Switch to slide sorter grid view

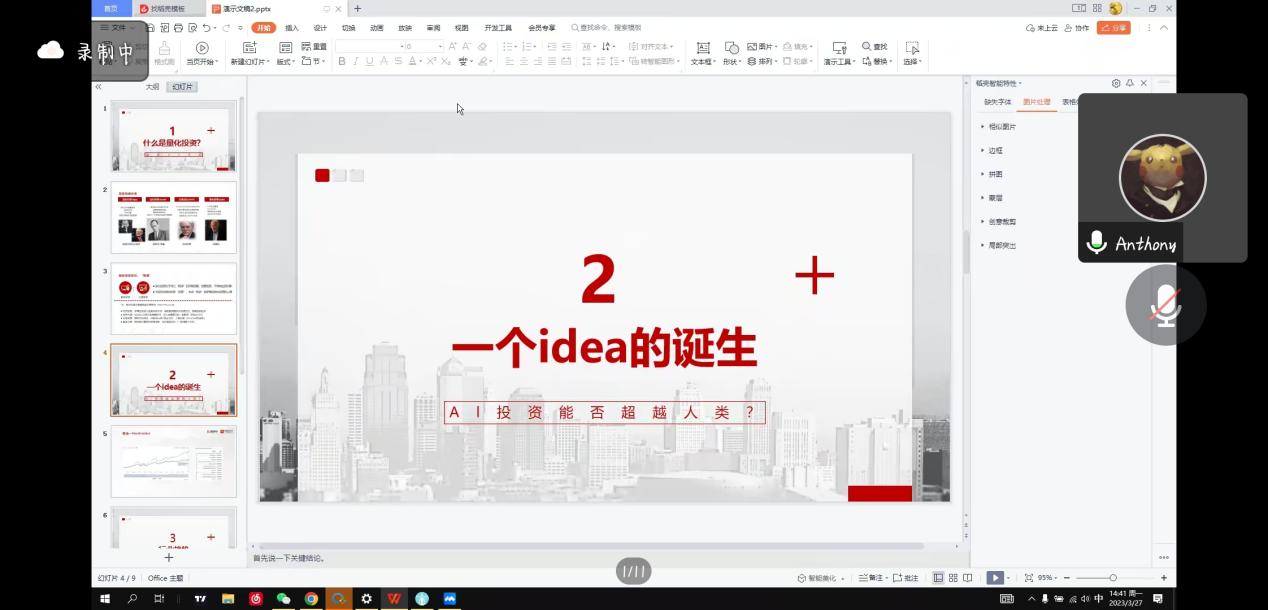(x=953, y=578)
